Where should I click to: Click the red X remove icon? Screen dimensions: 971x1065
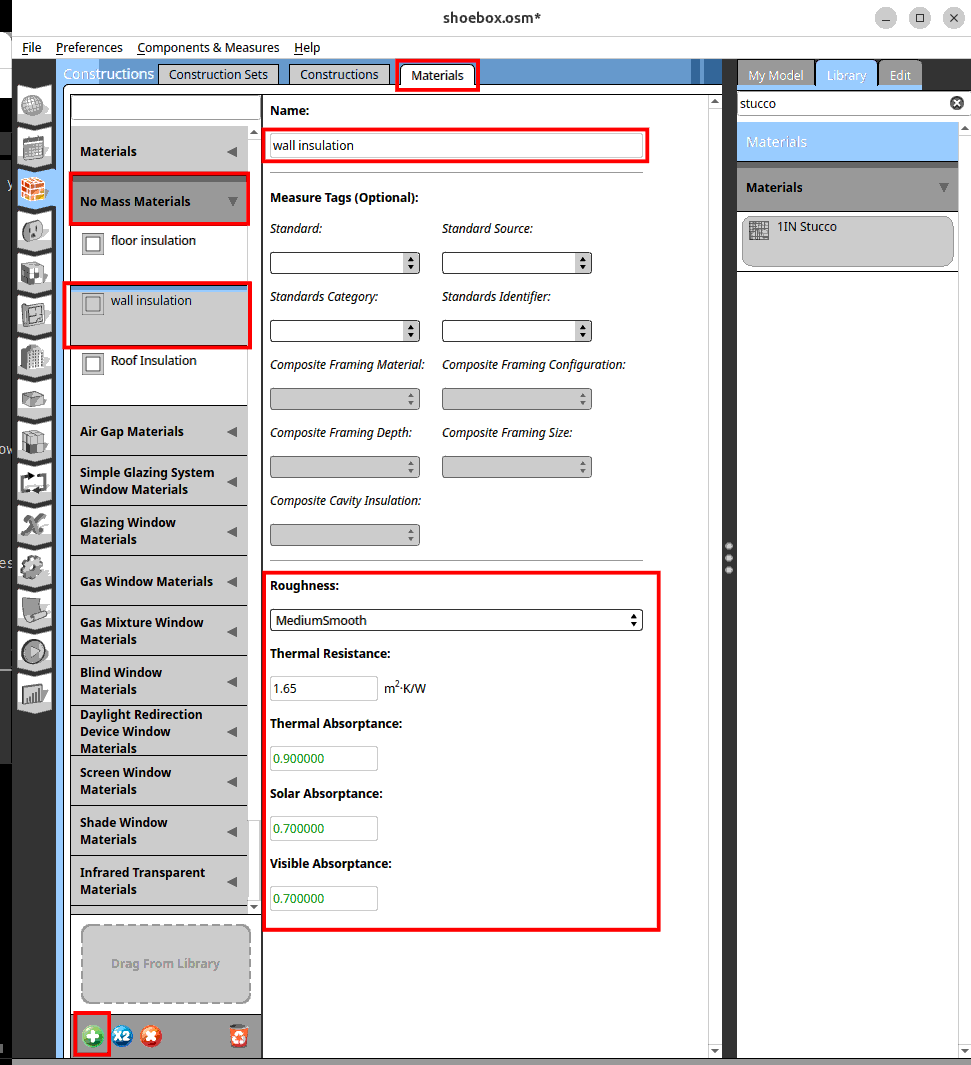point(150,1036)
